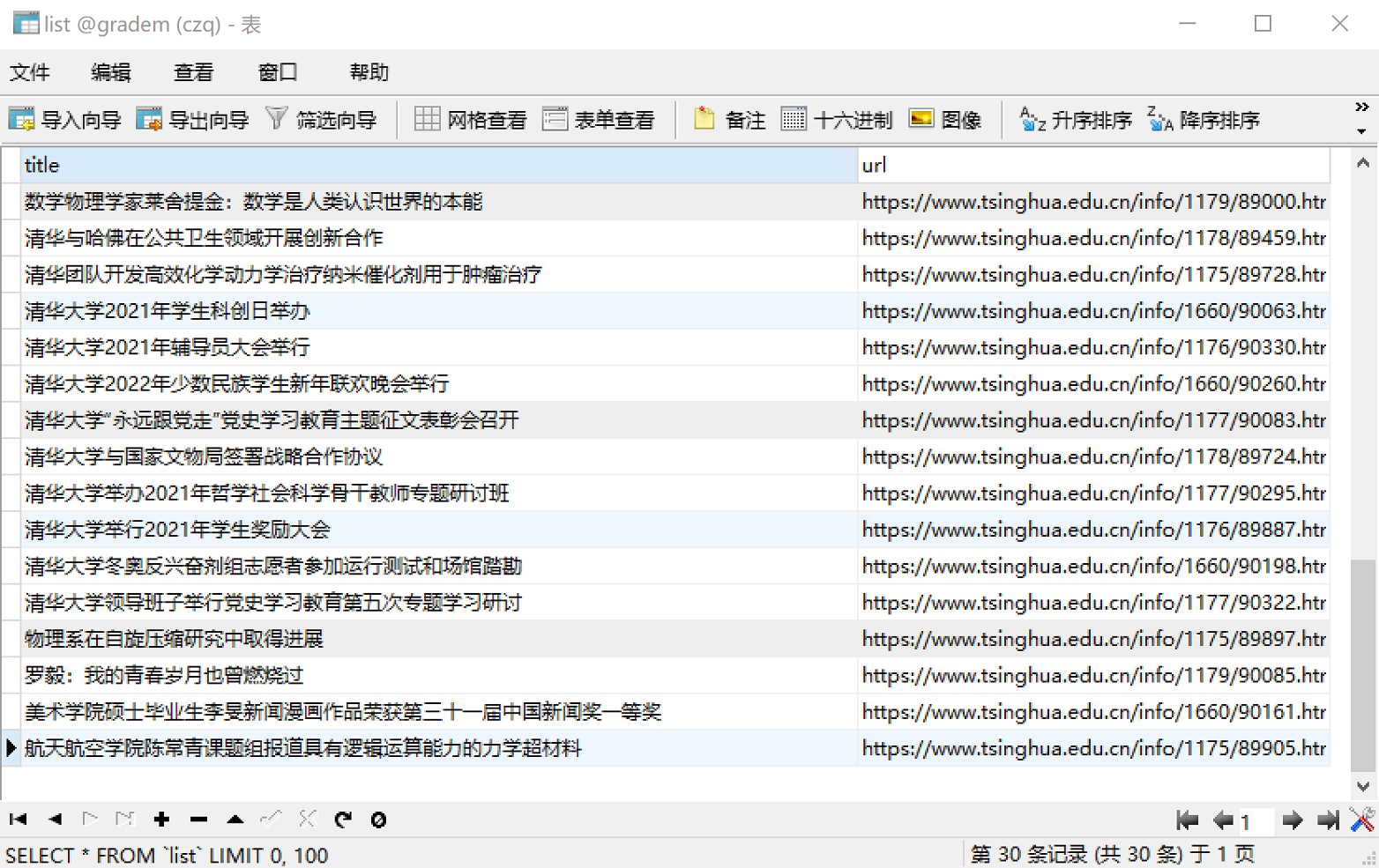The width and height of the screenshot is (1379, 868).
Task: Click the title column header
Action: [438, 165]
